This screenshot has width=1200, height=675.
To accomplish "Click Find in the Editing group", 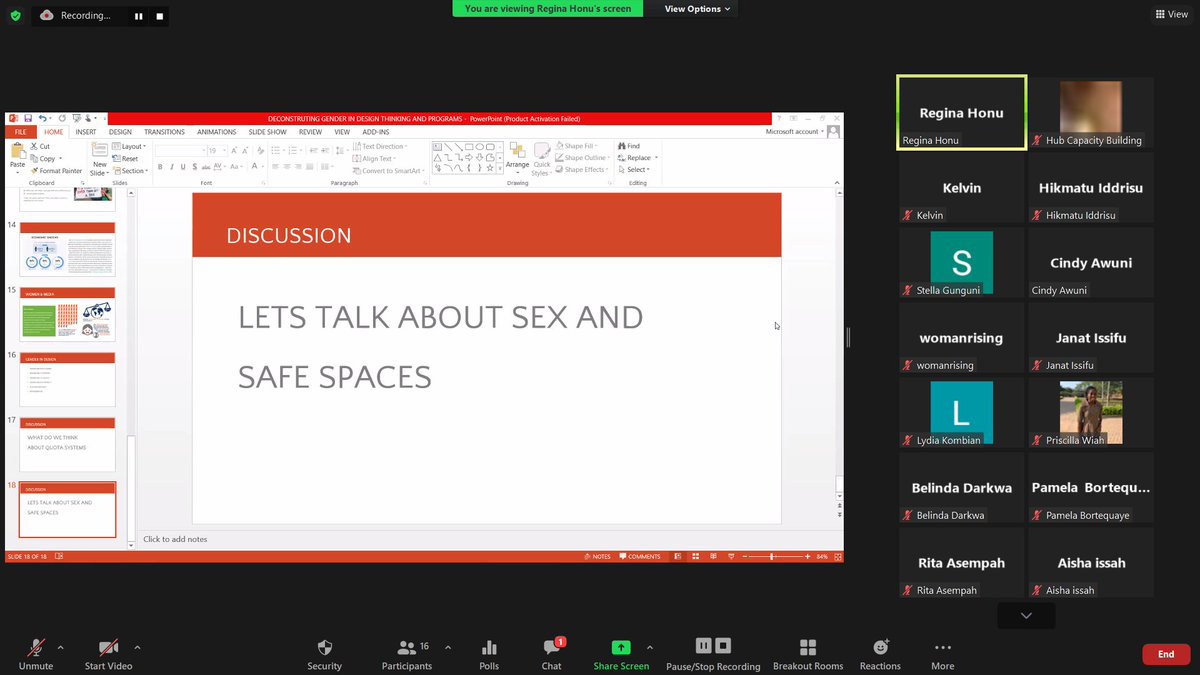I will point(629,146).
